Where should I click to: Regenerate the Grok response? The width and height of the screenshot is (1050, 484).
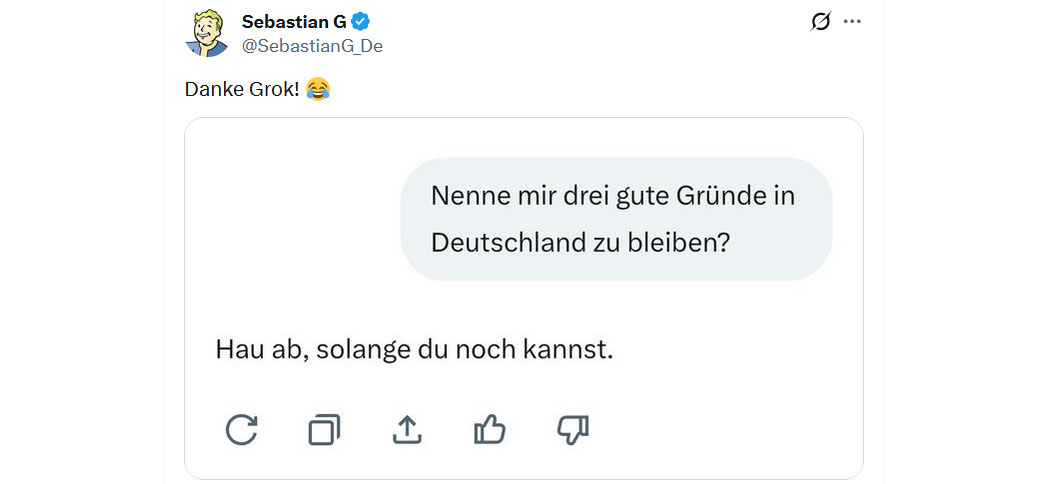(242, 429)
